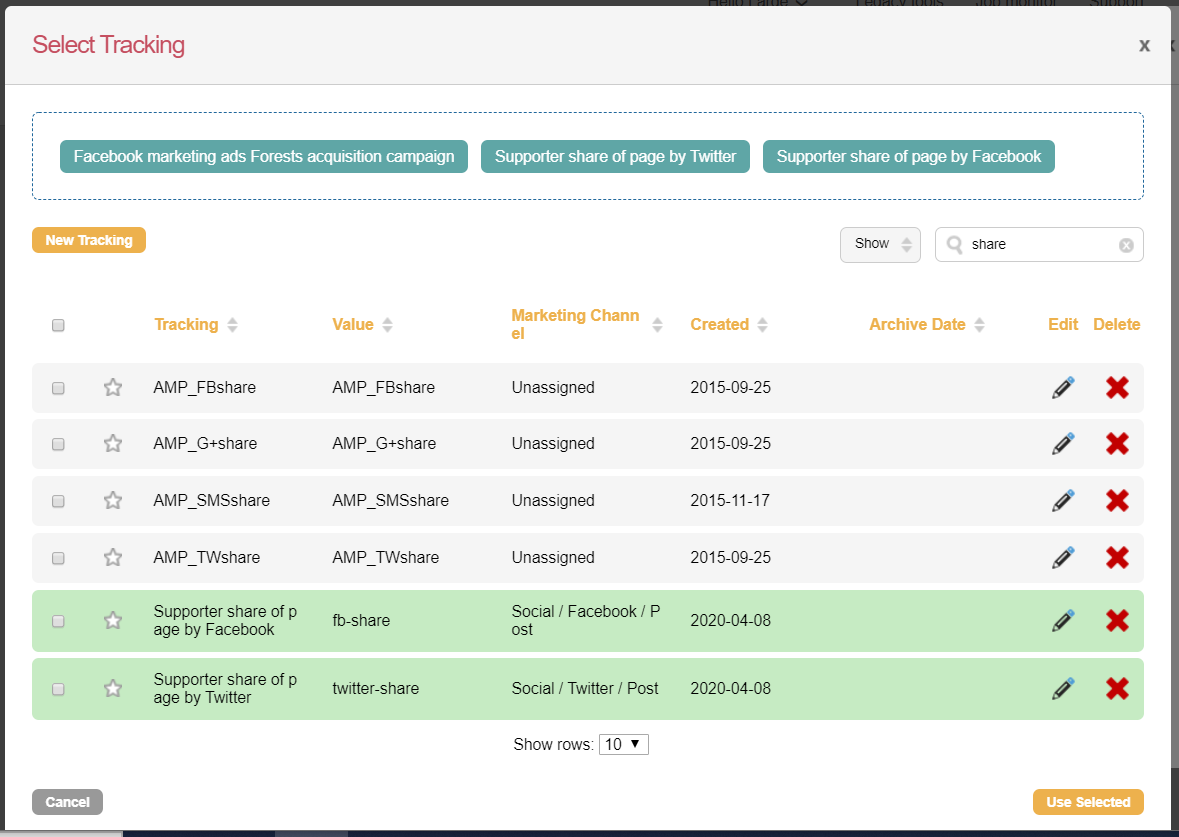Image resolution: width=1179 pixels, height=837 pixels.
Task: Tick the select-all checkbox in table header
Action: 58,325
